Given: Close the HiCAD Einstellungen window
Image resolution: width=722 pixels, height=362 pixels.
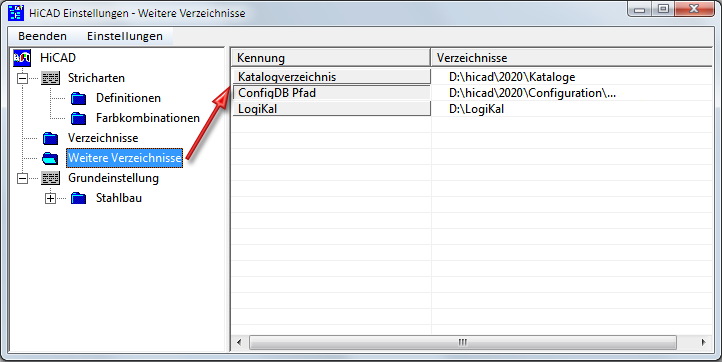Looking at the screenshot, I should point(695,9).
